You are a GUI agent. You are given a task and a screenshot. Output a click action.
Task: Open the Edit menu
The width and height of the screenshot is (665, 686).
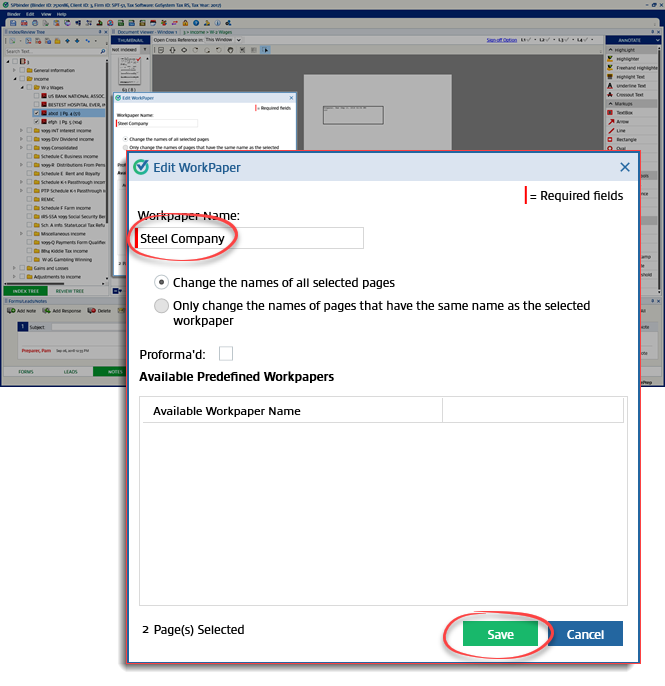point(30,14)
